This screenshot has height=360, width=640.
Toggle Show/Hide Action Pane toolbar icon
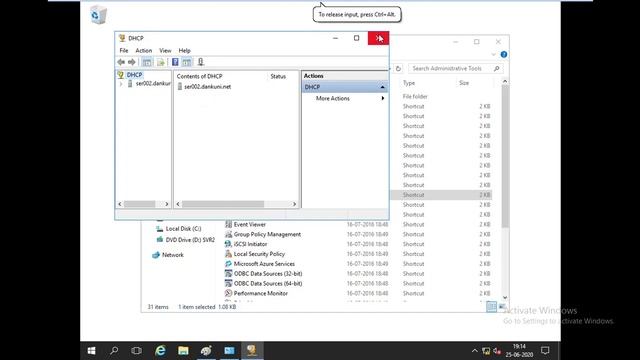[x=187, y=62]
